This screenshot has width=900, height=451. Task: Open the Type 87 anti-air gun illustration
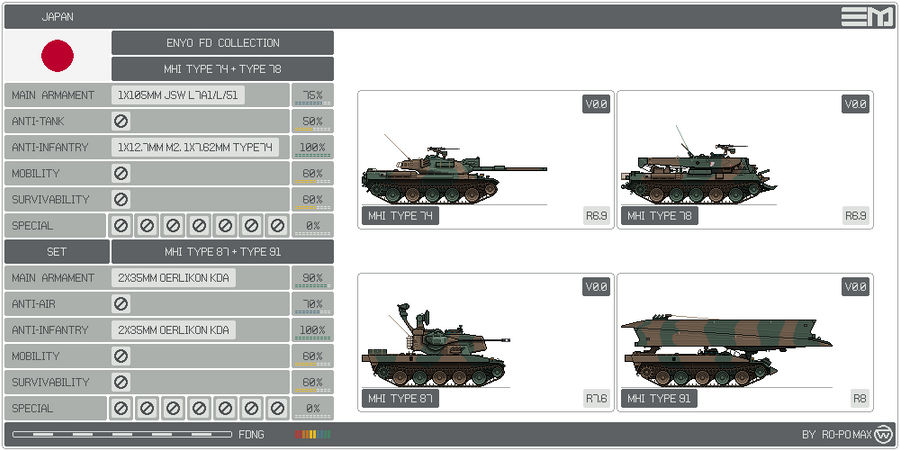[x=435, y=345]
